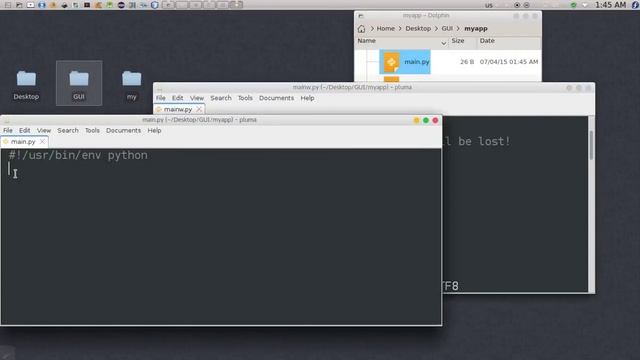Open Search menu in the mainw.py pluma window

pyautogui.click(x=221, y=98)
